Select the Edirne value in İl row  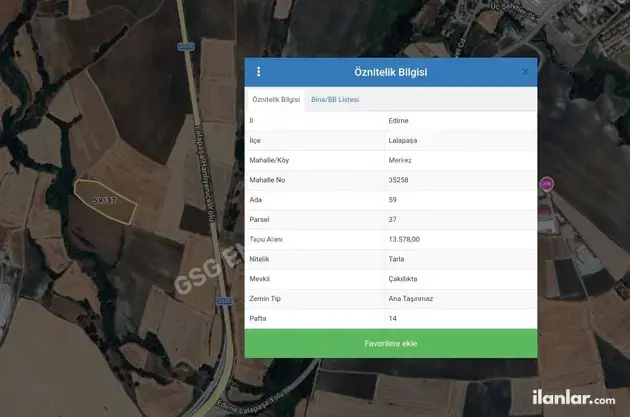[398, 121]
